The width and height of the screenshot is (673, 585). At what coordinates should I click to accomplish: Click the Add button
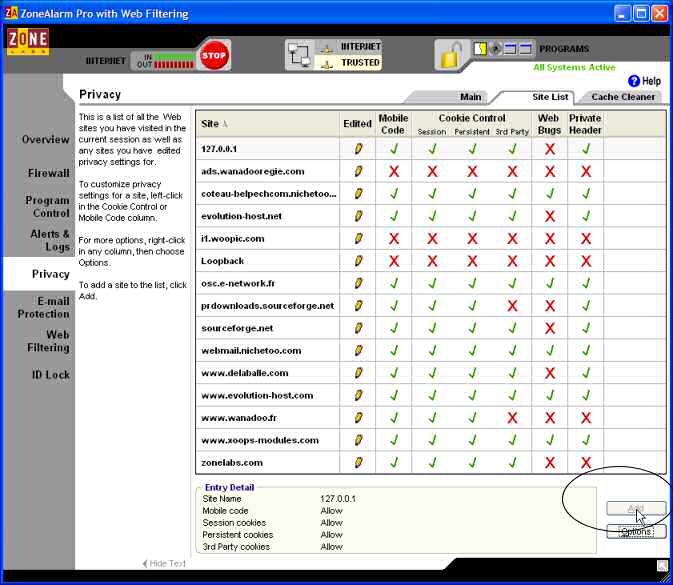point(636,508)
